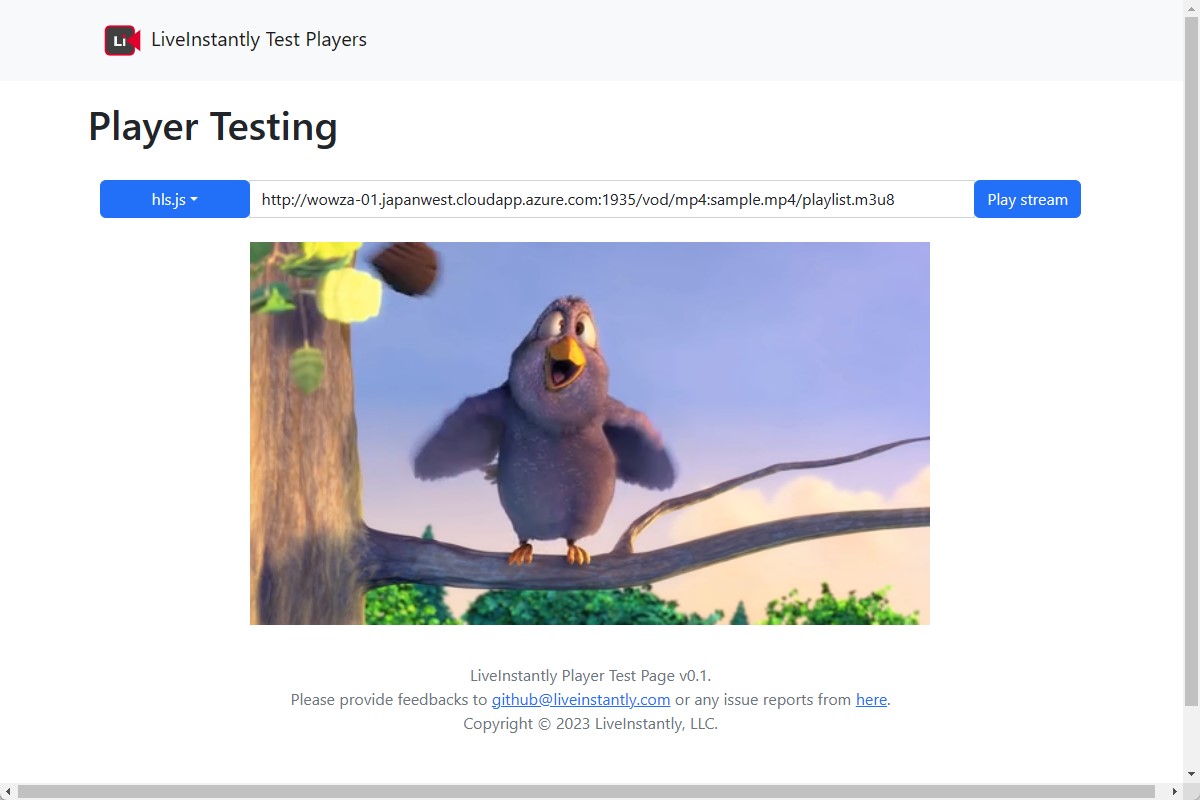Follow the "here" issue reports link
The height and width of the screenshot is (800, 1200).
pos(871,700)
